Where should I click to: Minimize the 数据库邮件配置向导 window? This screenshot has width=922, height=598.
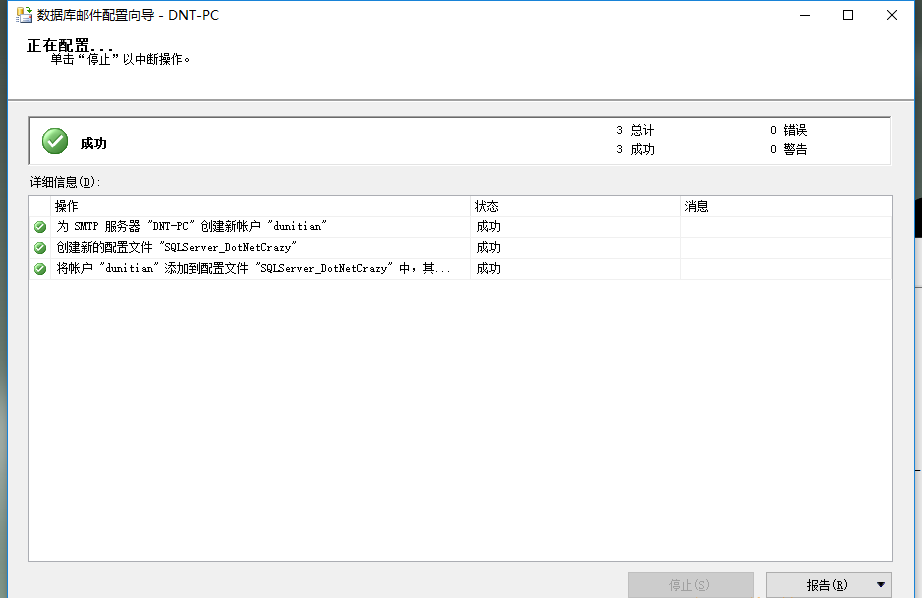pyautogui.click(x=805, y=15)
